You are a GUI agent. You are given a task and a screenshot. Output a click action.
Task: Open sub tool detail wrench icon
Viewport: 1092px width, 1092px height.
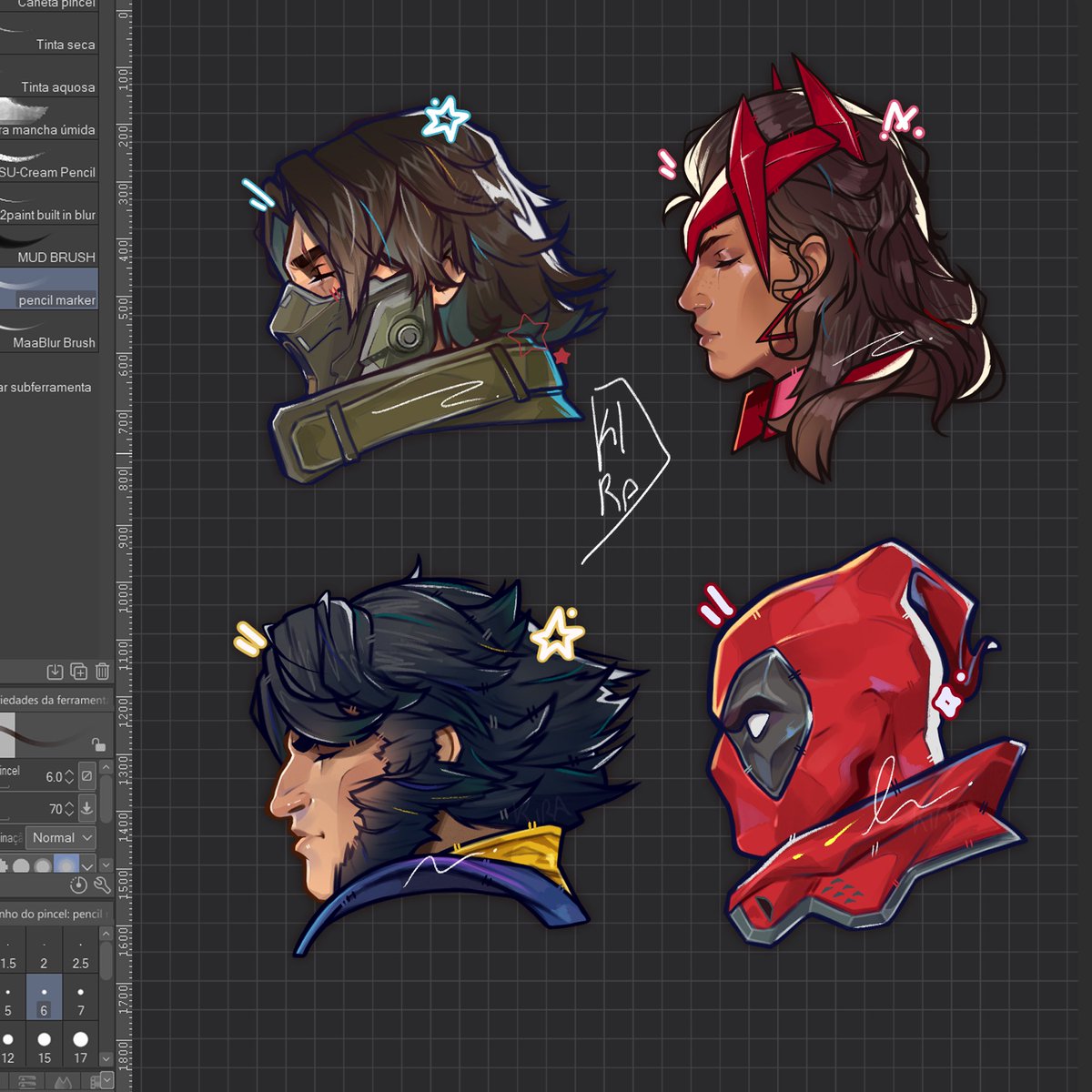tap(102, 885)
